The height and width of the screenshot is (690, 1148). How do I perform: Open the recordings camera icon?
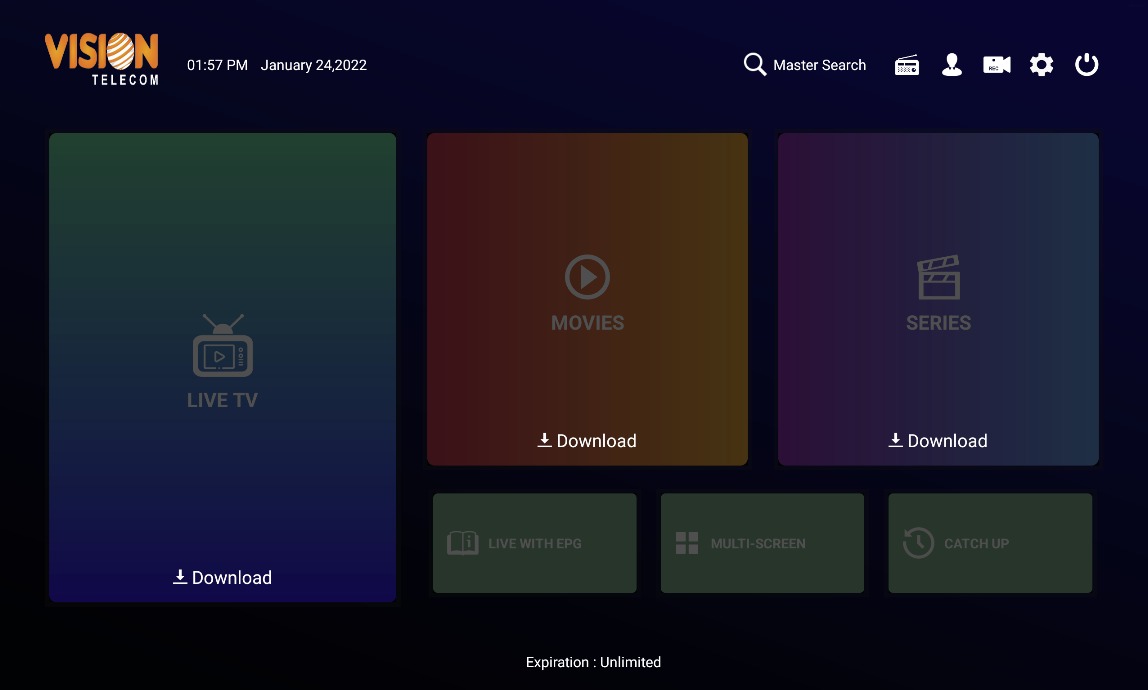click(996, 65)
